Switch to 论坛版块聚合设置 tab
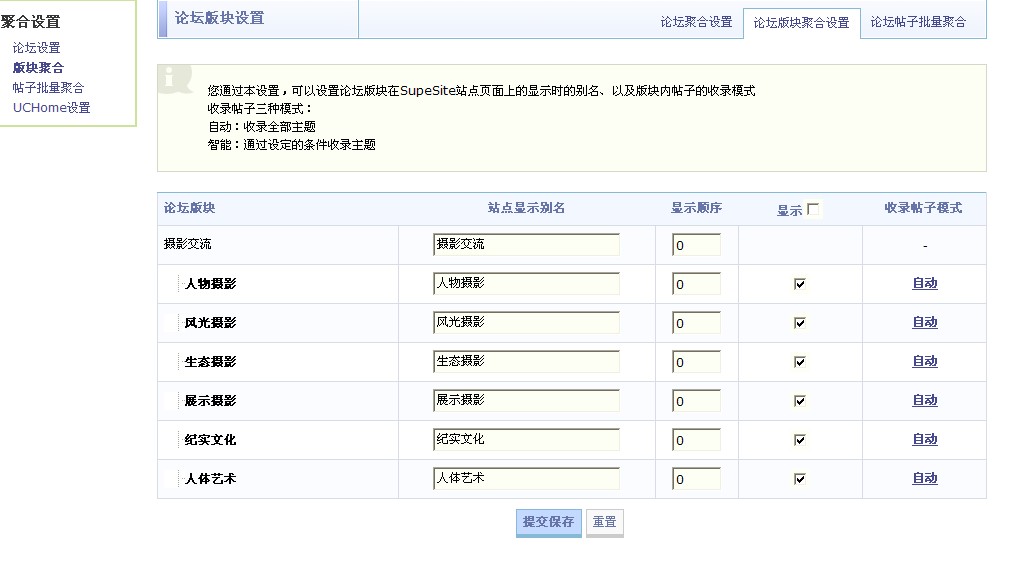 tap(801, 23)
